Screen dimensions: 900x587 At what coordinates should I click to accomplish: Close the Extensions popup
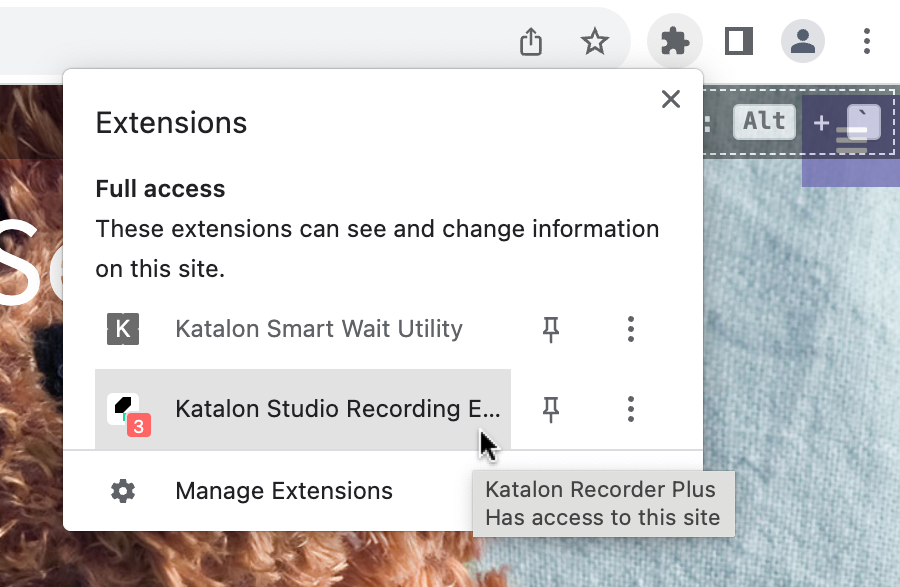pyautogui.click(x=670, y=99)
